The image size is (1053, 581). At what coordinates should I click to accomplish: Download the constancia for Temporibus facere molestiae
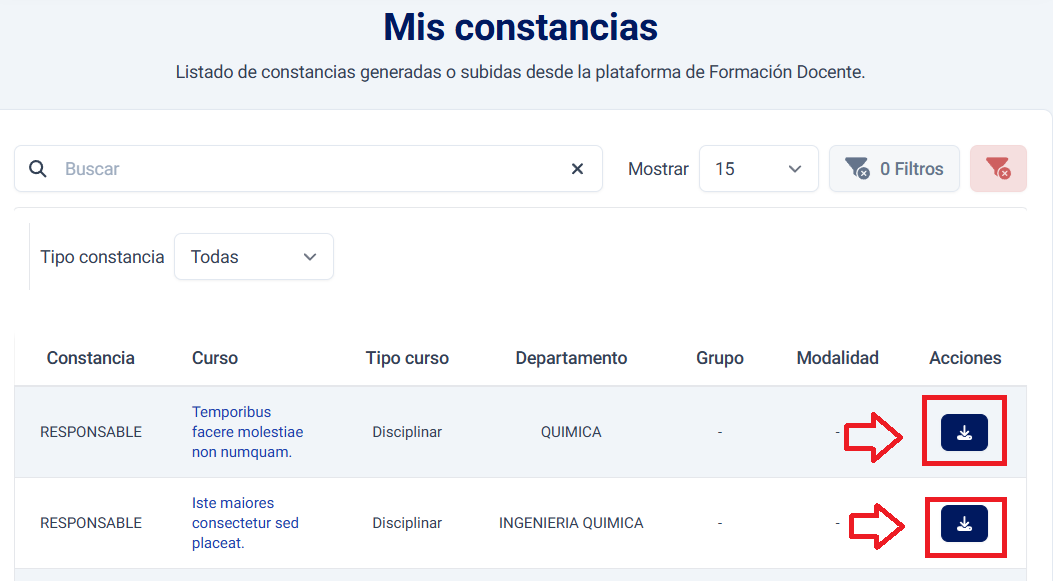(x=964, y=432)
